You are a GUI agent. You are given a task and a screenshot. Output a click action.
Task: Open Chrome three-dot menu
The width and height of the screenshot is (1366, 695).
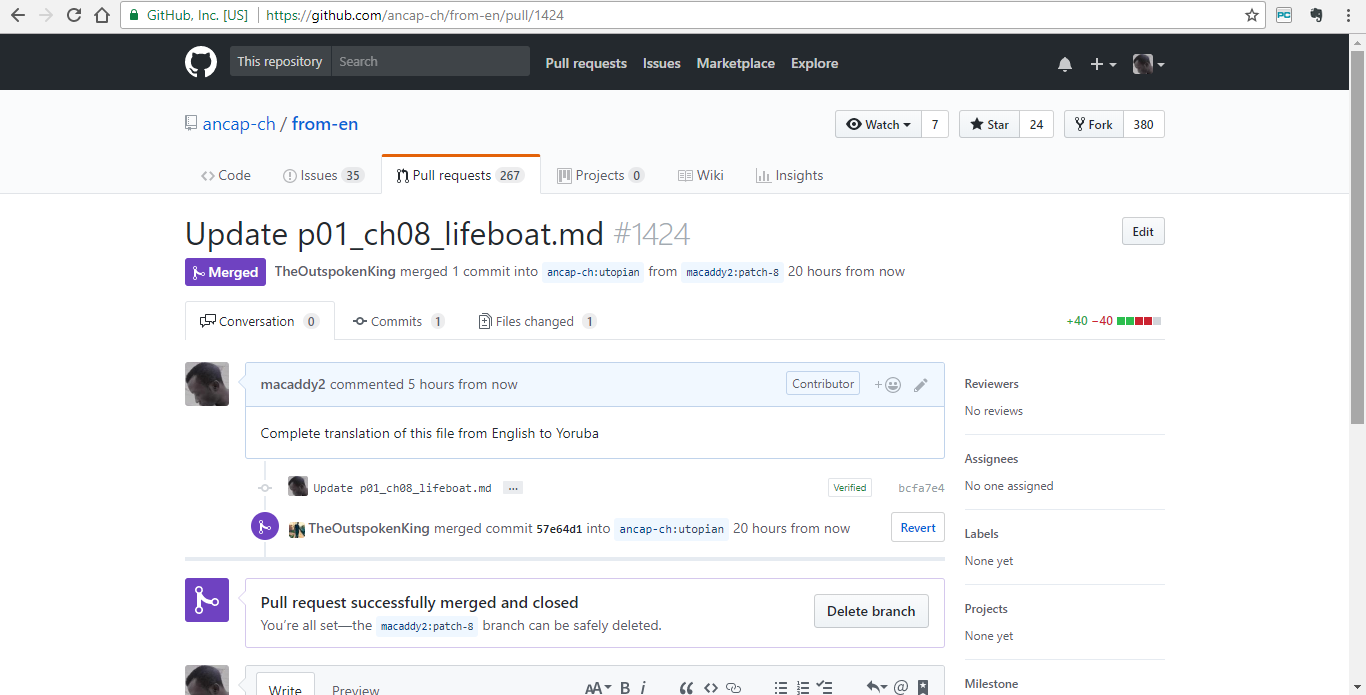pos(1347,15)
